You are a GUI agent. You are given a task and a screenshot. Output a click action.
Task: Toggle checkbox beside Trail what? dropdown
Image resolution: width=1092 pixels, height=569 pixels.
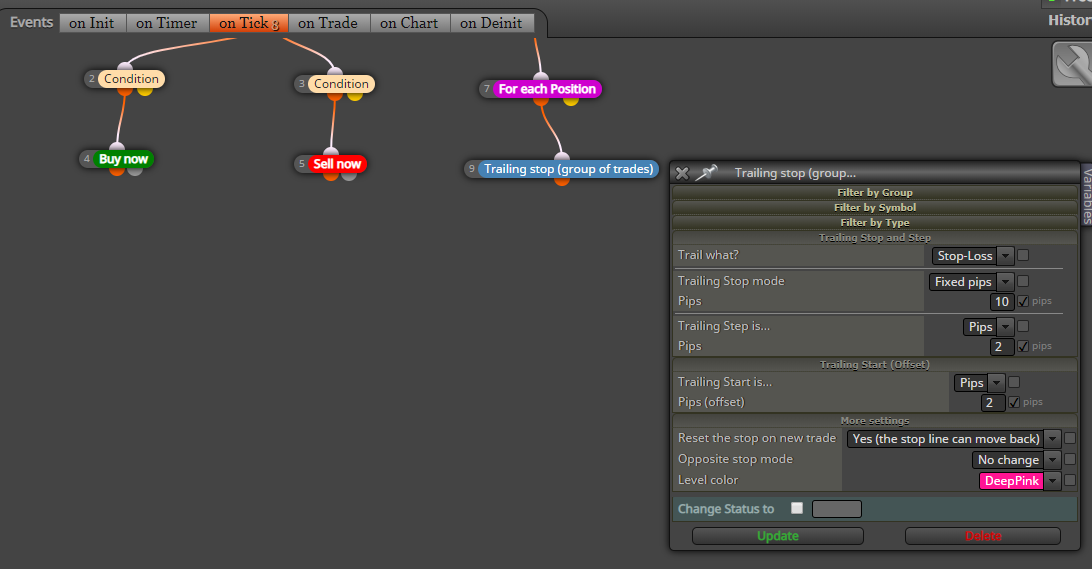(1023, 256)
